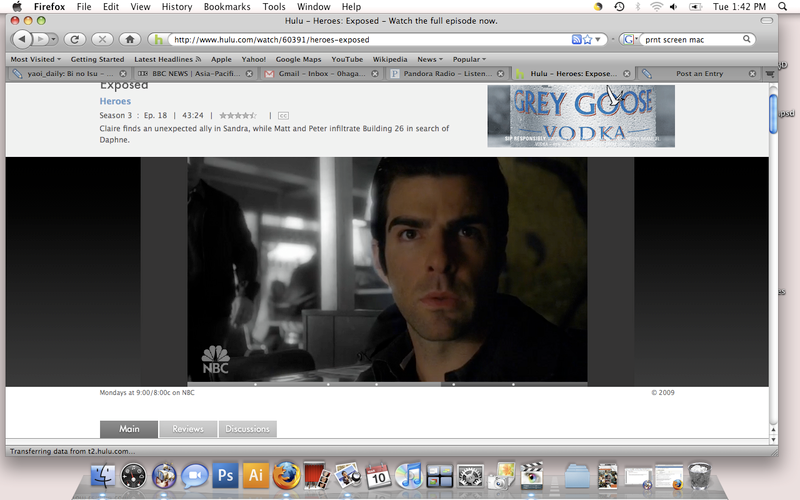800x500 pixels.
Task: Open the Most Visited bookmarks dropdown
Action: (36, 59)
